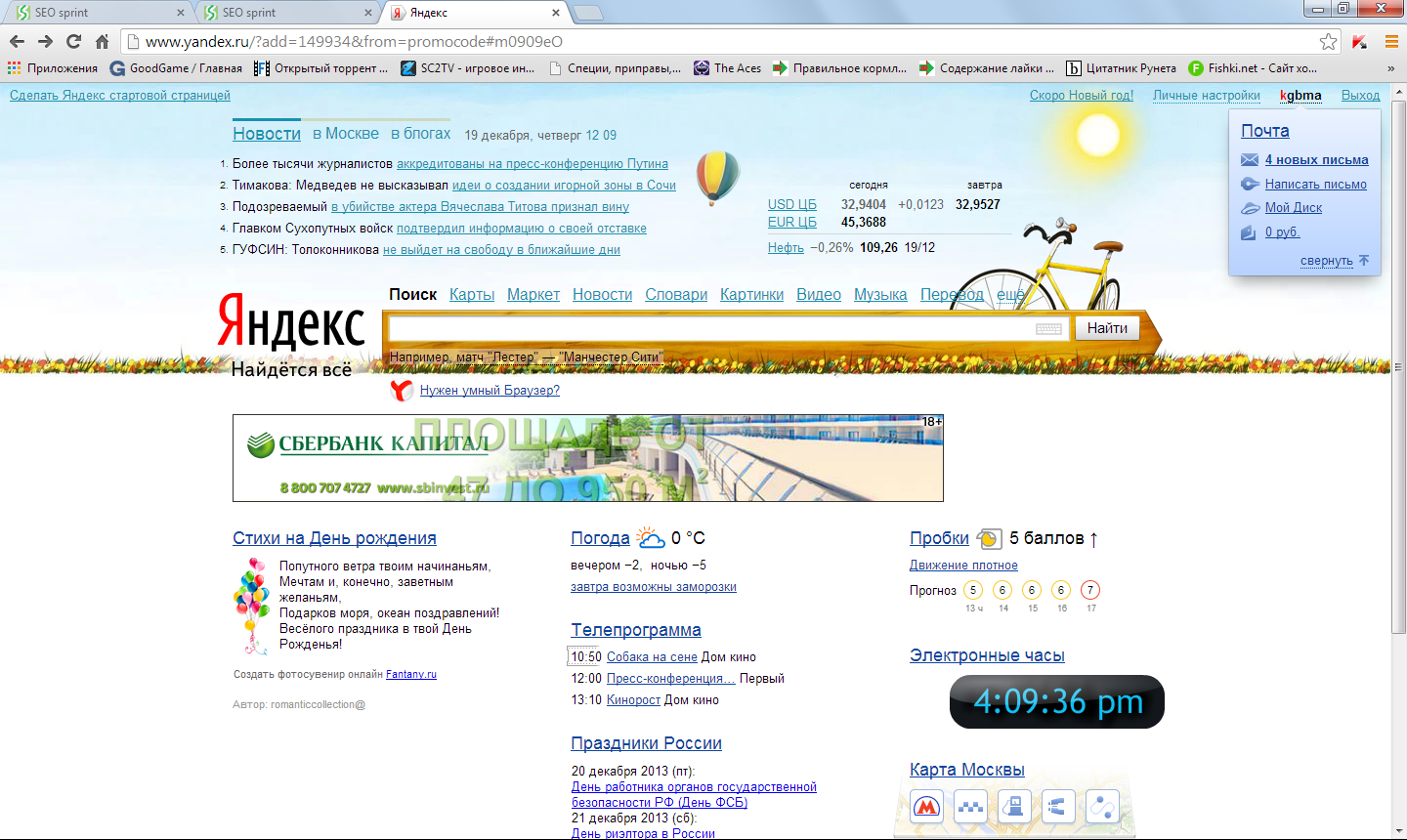This screenshot has width=1407, height=840.
Task: Open the routes icon on the Moscow map
Action: 1103,807
